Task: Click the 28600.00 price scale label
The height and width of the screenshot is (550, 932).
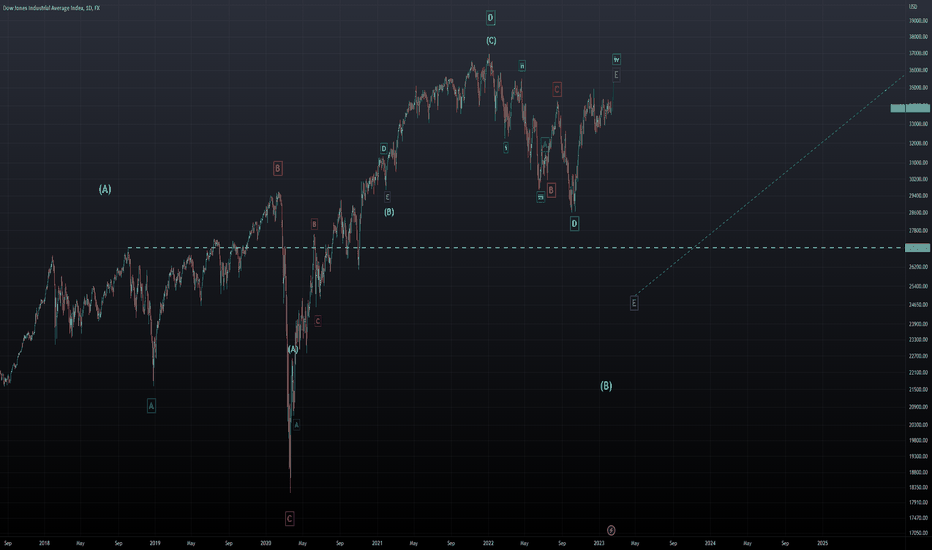Action: tap(918, 213)
